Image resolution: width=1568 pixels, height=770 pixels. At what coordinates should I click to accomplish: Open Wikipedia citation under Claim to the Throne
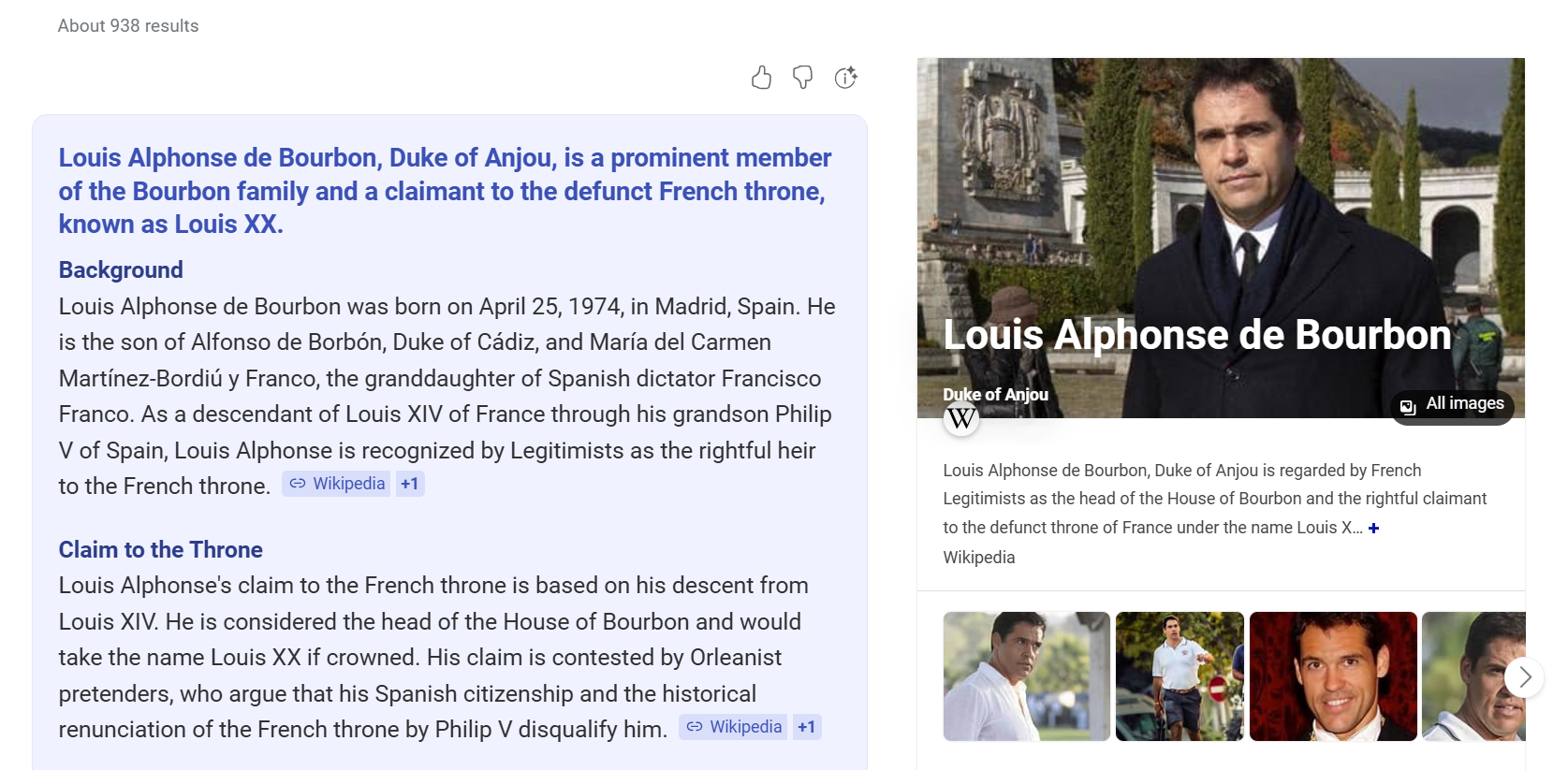(734, 727)
